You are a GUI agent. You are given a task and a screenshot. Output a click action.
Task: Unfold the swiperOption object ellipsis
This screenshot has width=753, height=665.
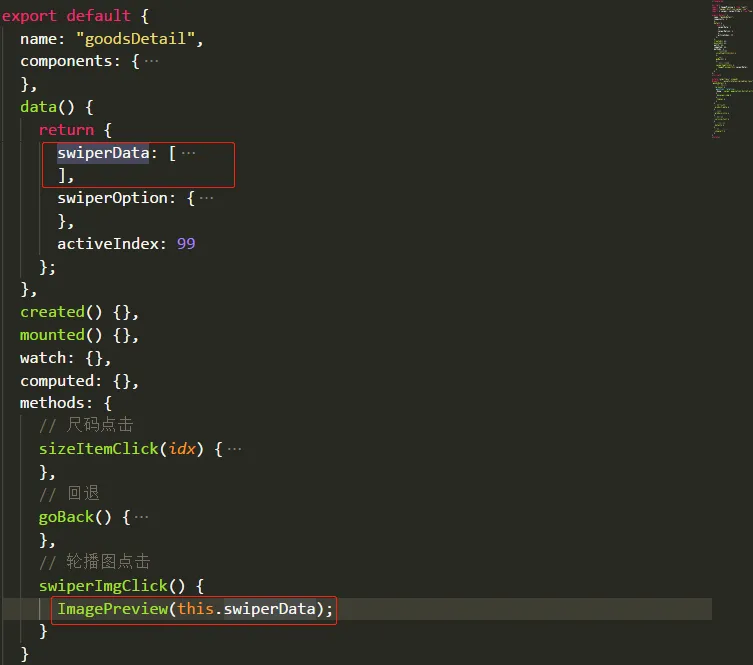(206, 198)
